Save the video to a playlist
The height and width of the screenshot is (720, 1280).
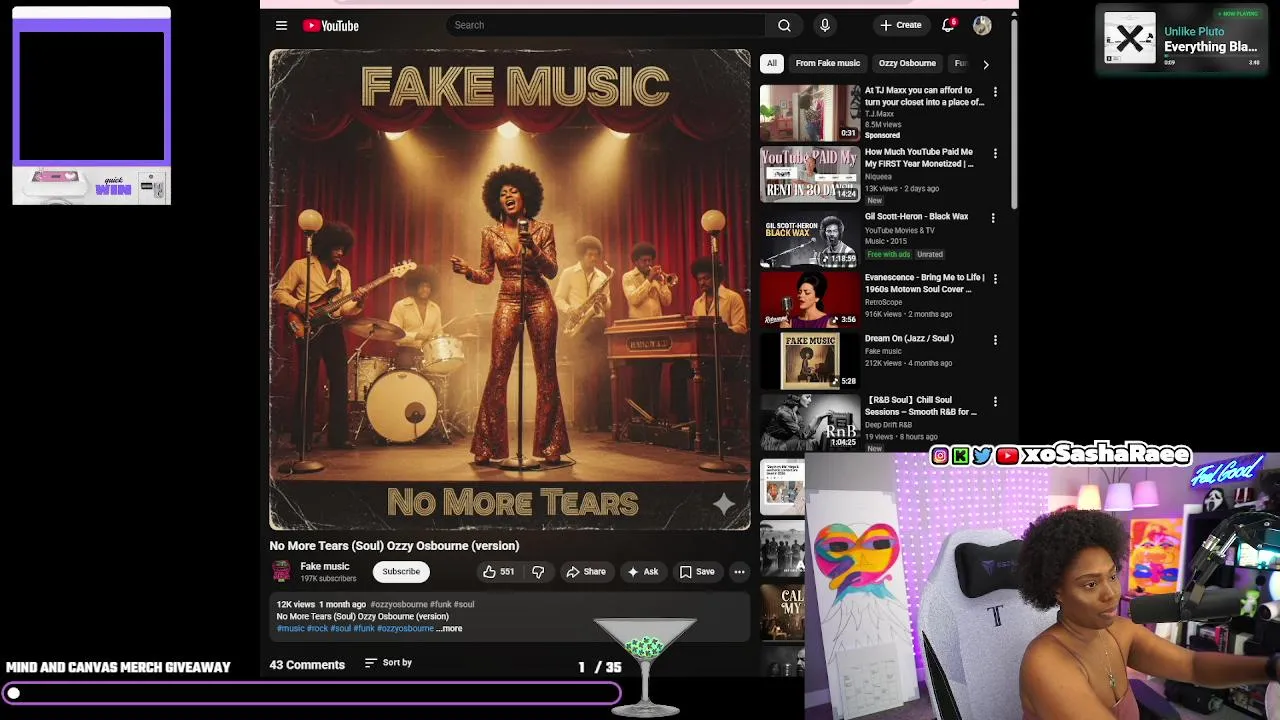click(x=697, y=571)
